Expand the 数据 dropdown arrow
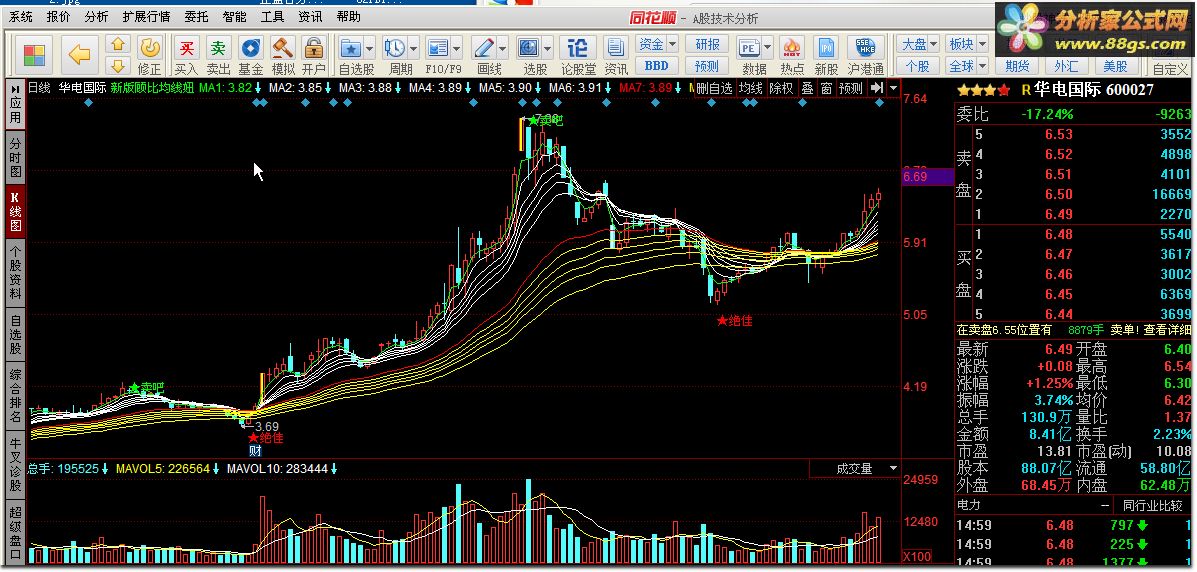 tap(766, 48)
